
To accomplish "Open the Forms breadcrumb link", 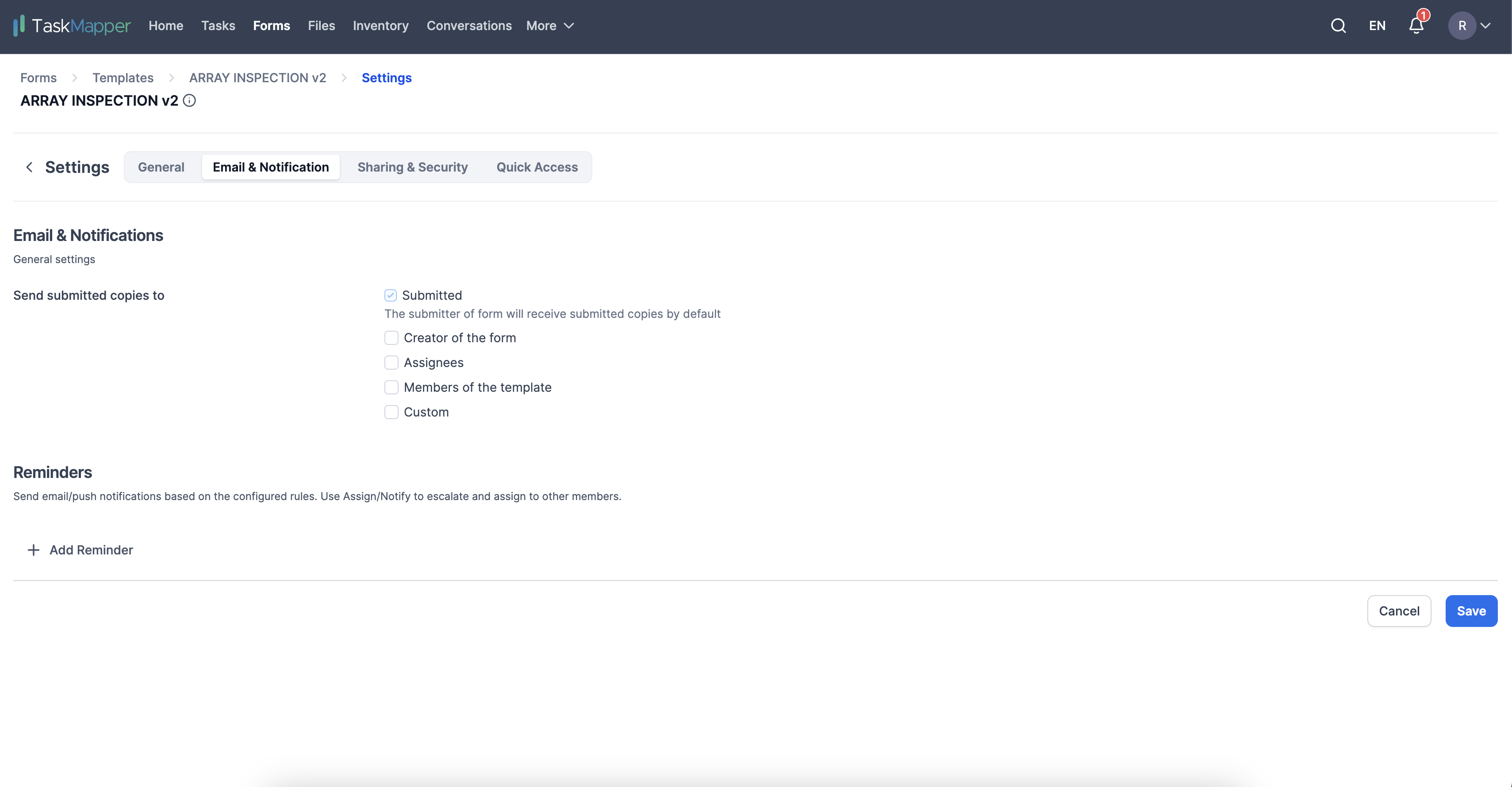I will tap(38, 77).
